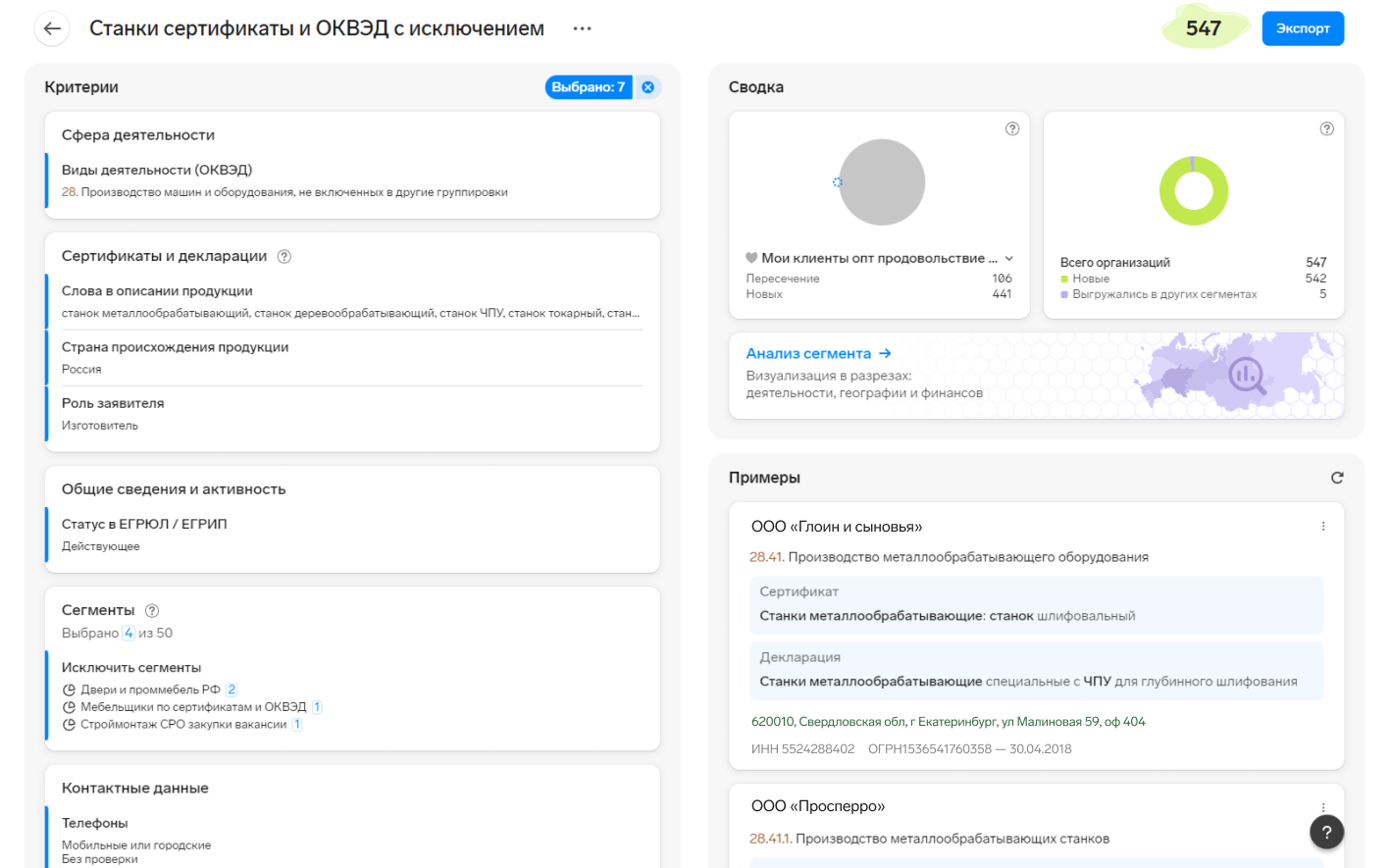Open the Анализ сегмента link

coord(818,353)
